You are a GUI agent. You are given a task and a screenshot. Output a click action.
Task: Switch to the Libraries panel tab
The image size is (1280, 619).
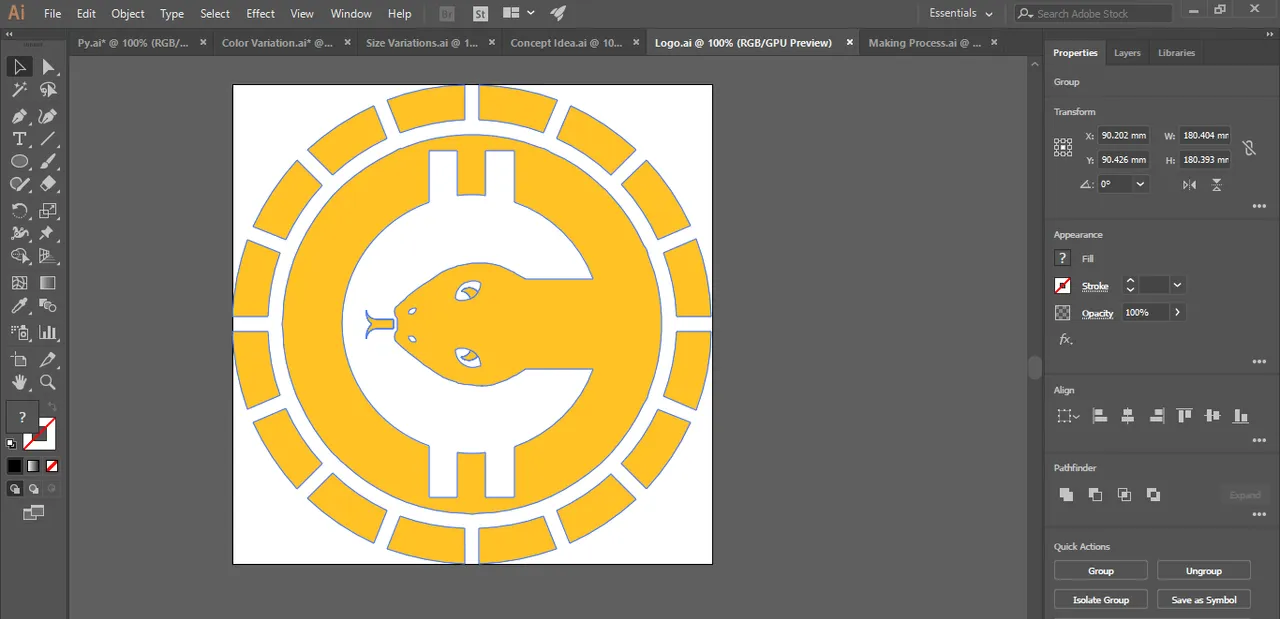coord(1176,53)
